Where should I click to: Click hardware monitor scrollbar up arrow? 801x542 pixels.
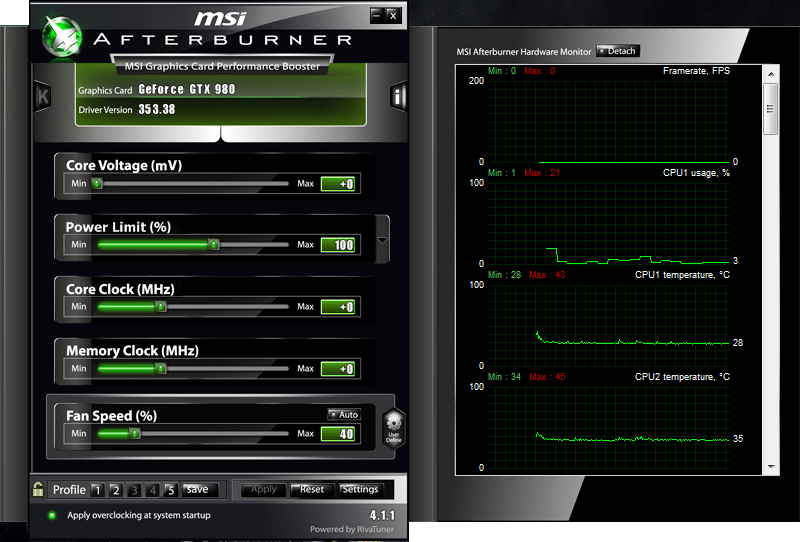(x=771, y=74)
